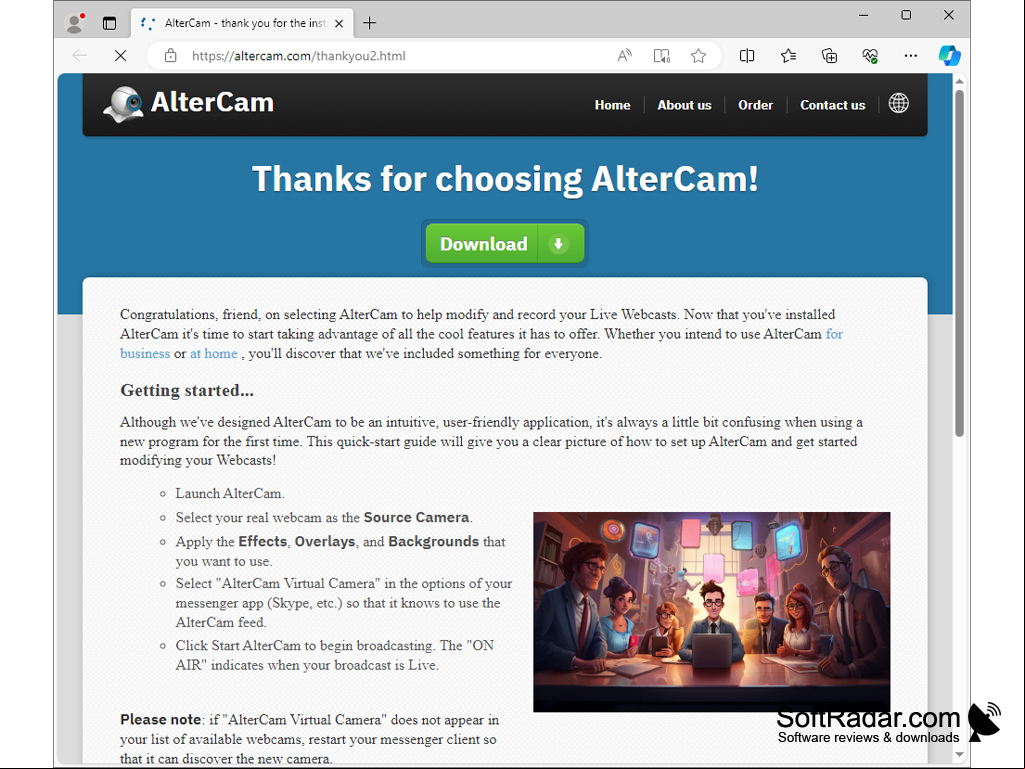Image resolution: width=1025 pixels, height=769 pixels.
Task: Open Collections icon
Action: click(x=829, y=56)
